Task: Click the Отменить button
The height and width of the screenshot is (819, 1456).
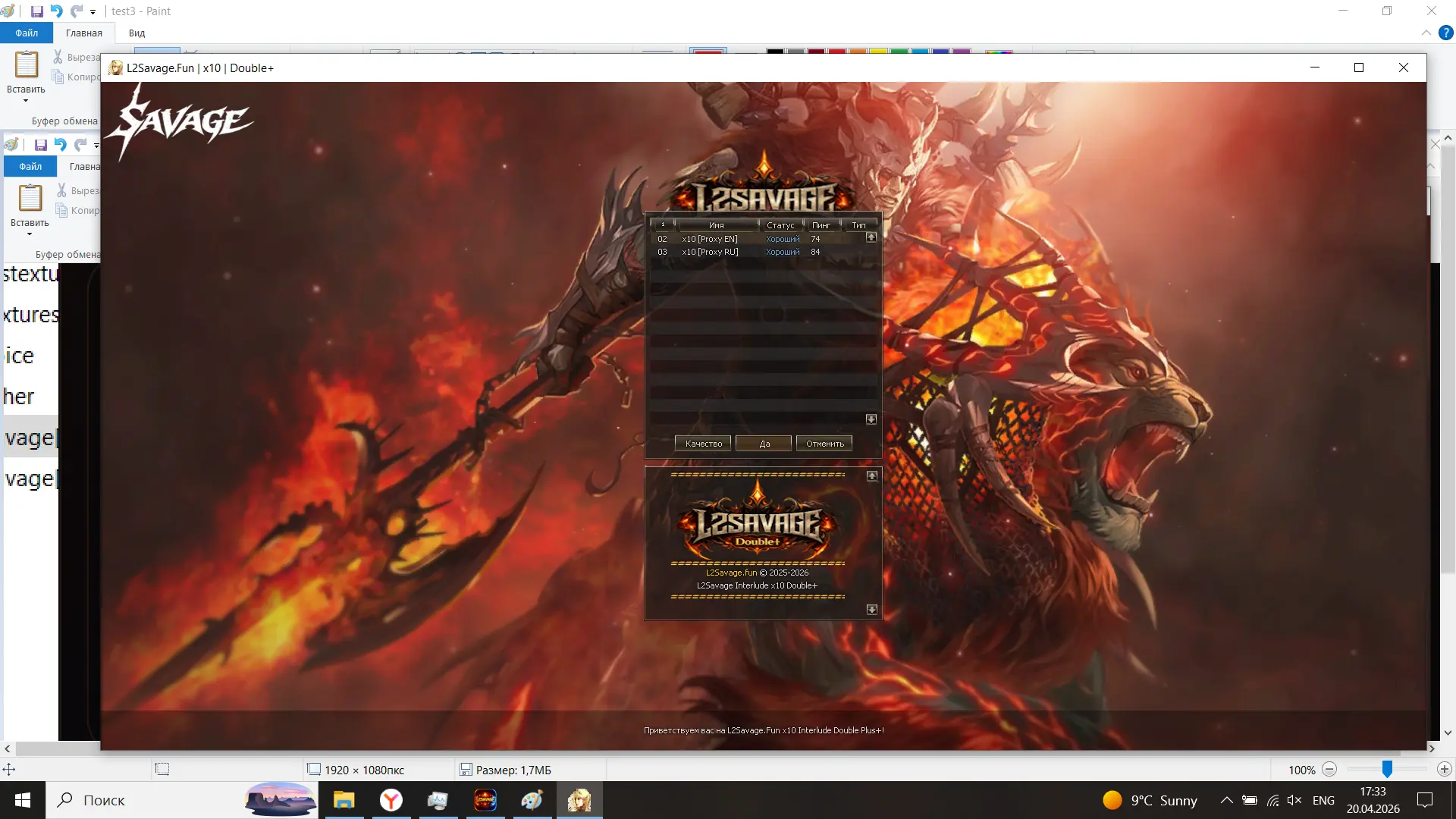Action: (824, 444)
